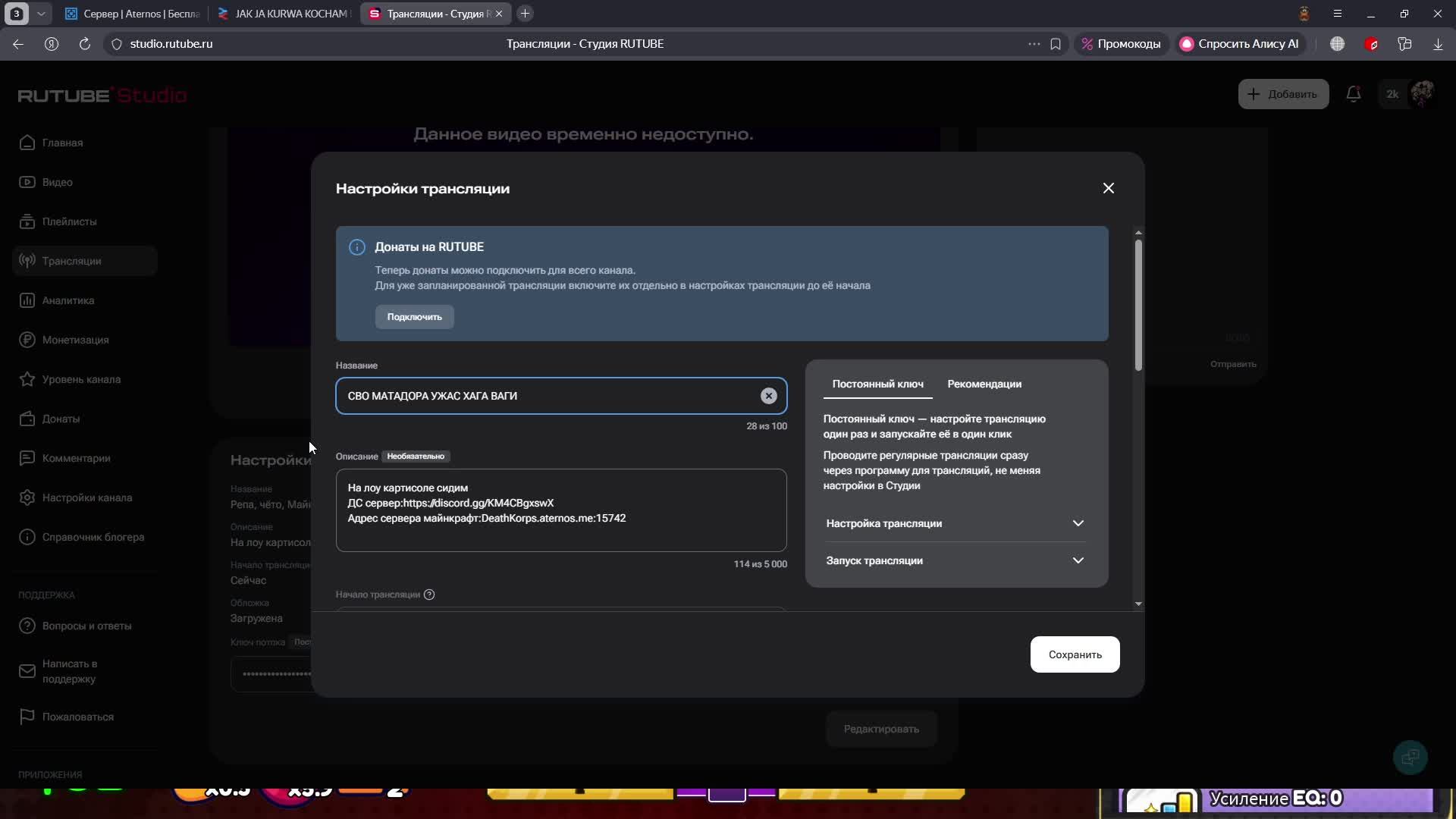Click the Добавить button in the header
The image size is (1456, 819).
[1283, 94]
